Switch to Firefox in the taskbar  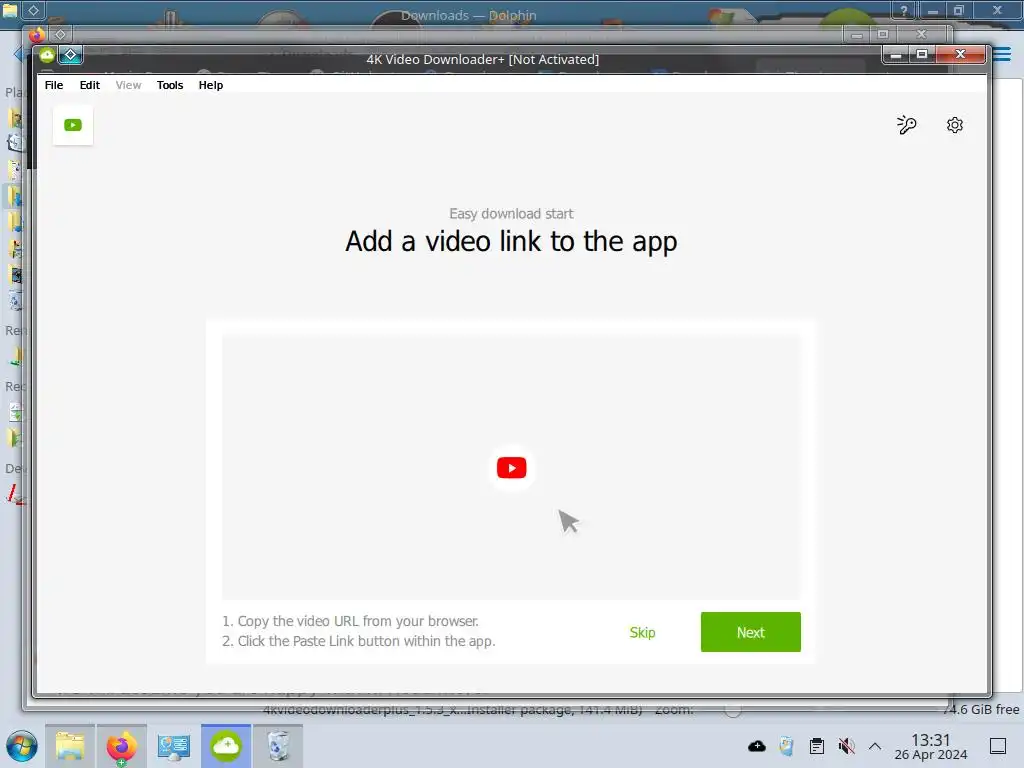121,746
